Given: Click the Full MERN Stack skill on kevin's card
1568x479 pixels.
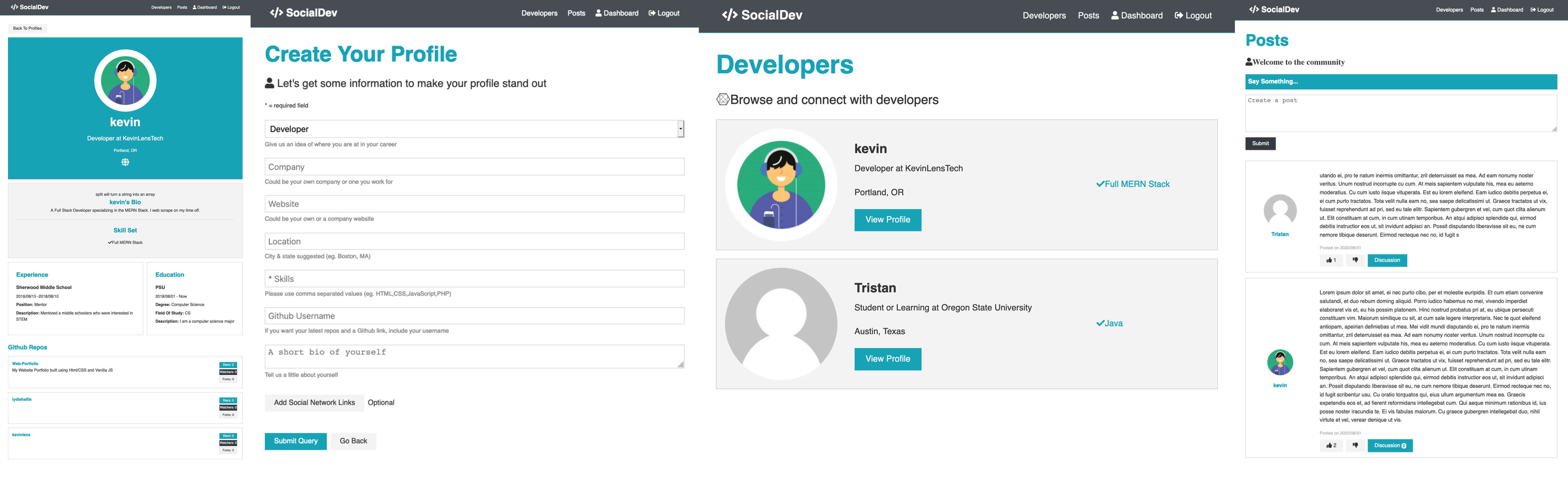Looking at the screenshot, I should coord(1132,185).
